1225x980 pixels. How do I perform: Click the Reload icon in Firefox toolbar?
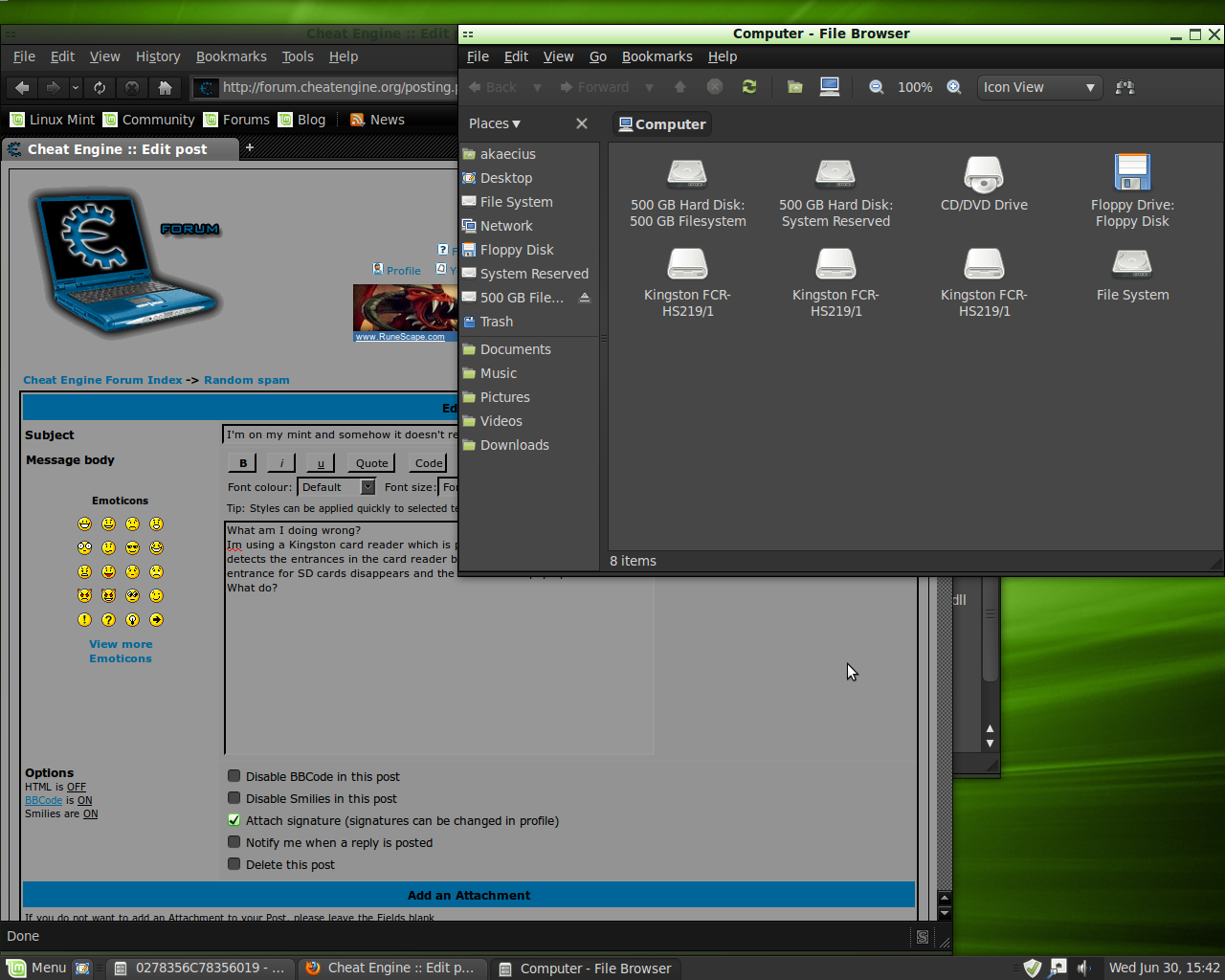pyautogui.click(x=100, y=87)
